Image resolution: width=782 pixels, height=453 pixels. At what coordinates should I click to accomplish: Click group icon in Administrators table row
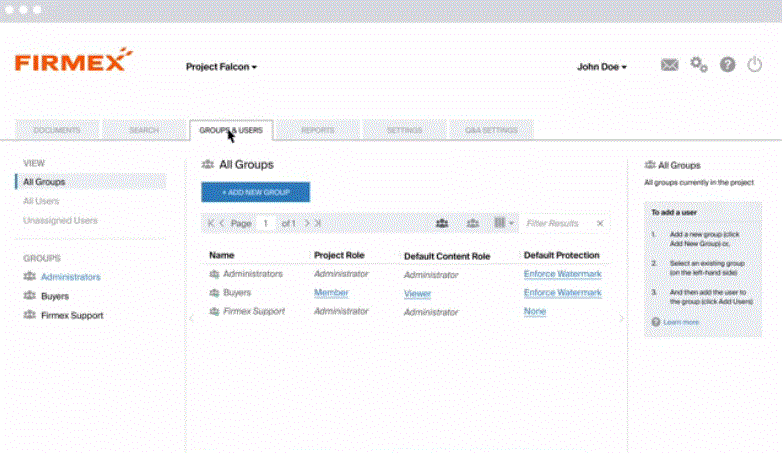[214, 274]
